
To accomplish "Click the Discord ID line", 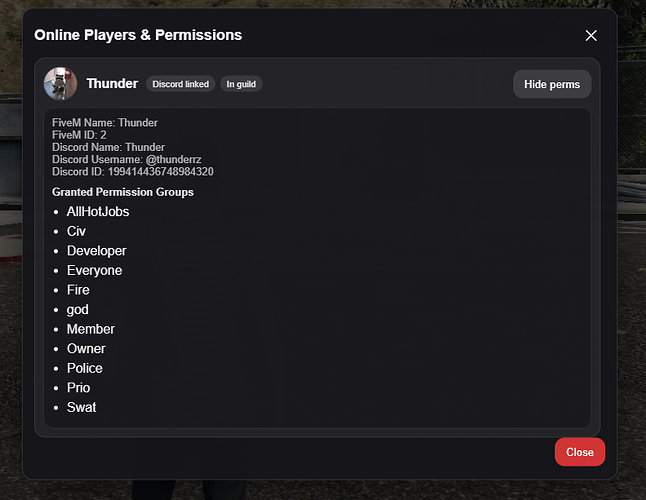I will 132,172.
